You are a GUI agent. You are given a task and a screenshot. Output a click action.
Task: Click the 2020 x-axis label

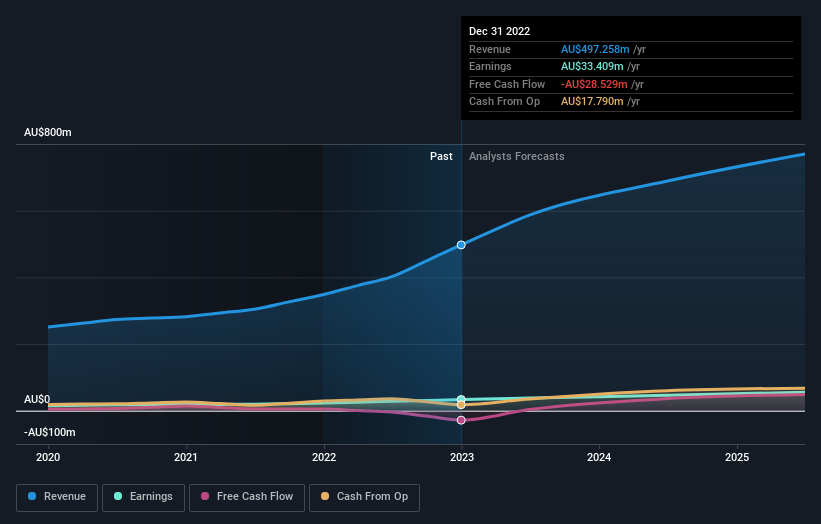pos(48,457)
